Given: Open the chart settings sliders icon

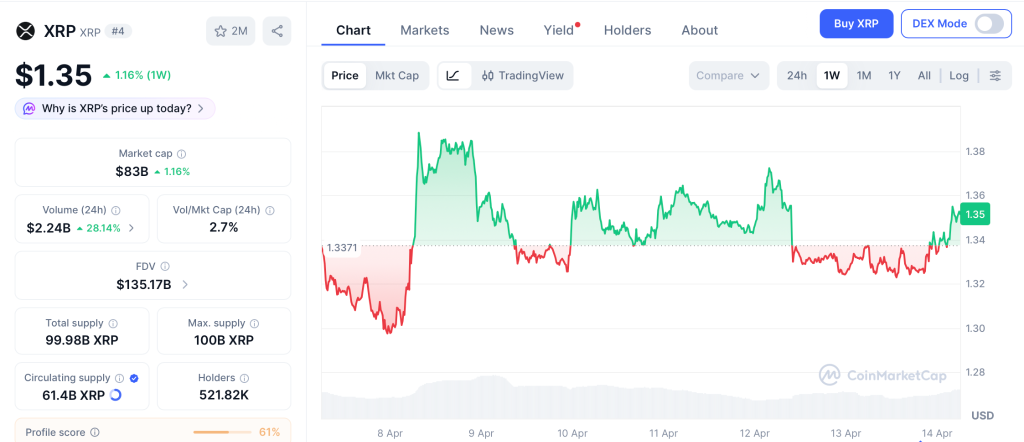Looking at the screenshot, I should (x=995, y=76).
